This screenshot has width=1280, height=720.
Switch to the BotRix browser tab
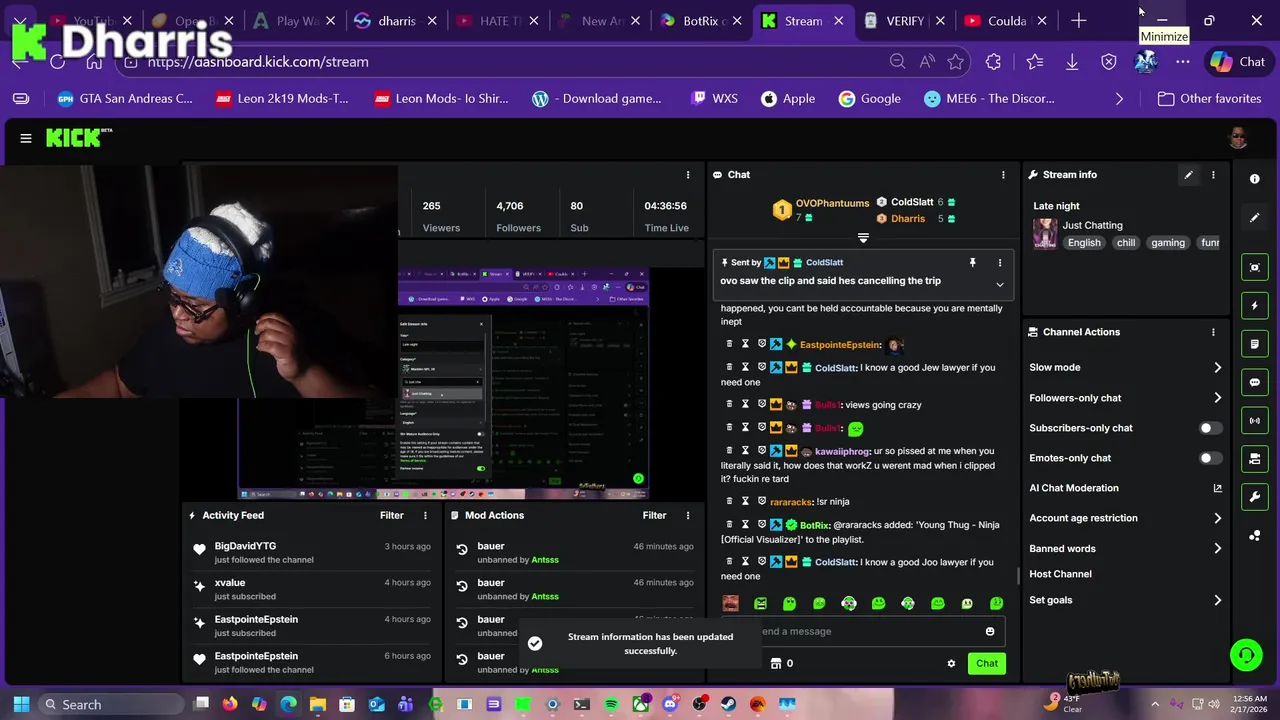click(700, 21)
